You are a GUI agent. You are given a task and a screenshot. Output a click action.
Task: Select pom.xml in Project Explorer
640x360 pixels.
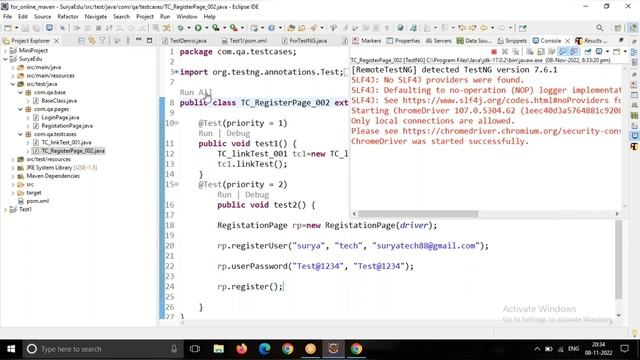pos(38,201)
